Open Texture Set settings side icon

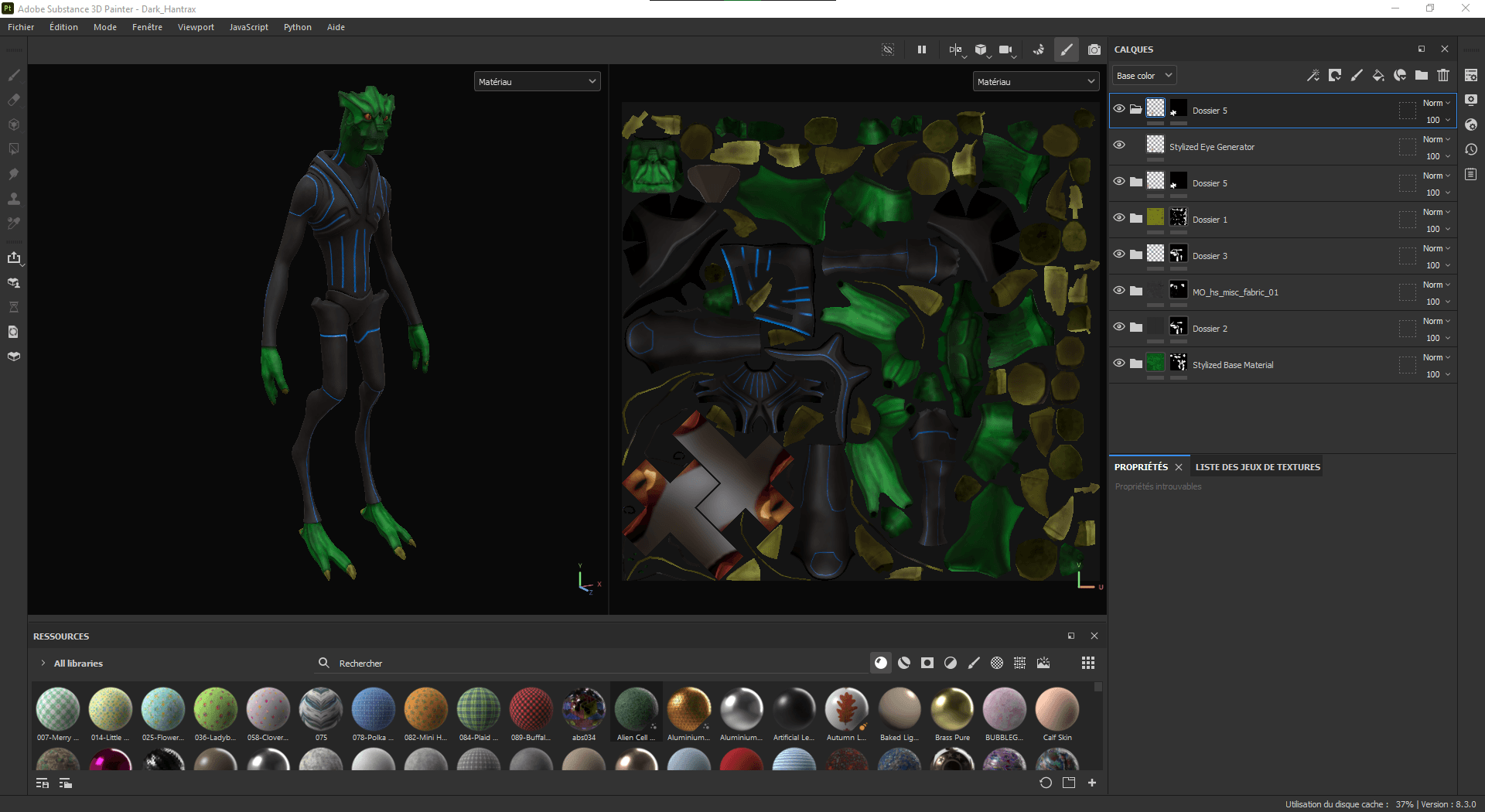pyautogui.click(x=1471, y=75)
